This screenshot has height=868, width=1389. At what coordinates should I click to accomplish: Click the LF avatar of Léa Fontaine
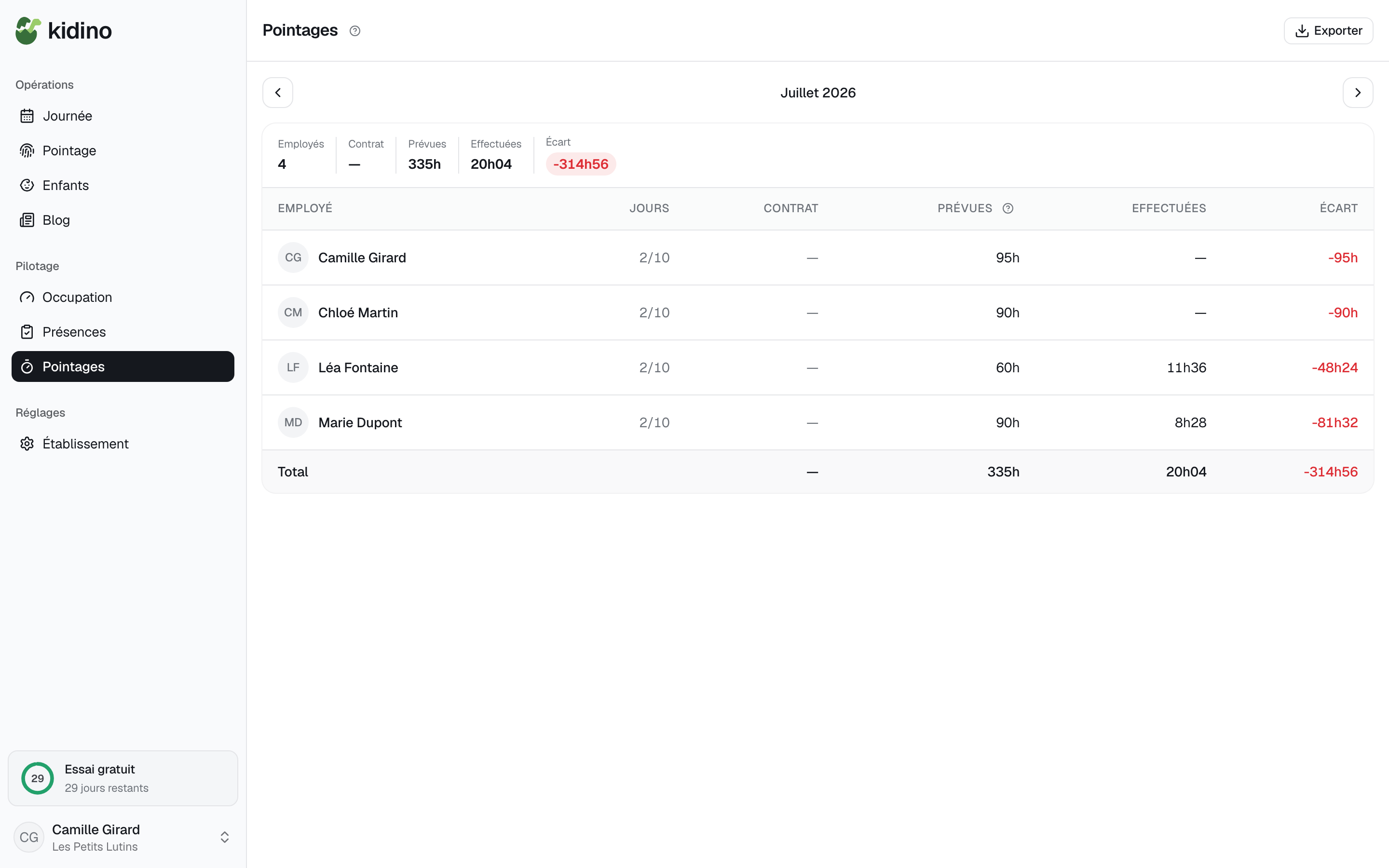click(x=293, y=367)
